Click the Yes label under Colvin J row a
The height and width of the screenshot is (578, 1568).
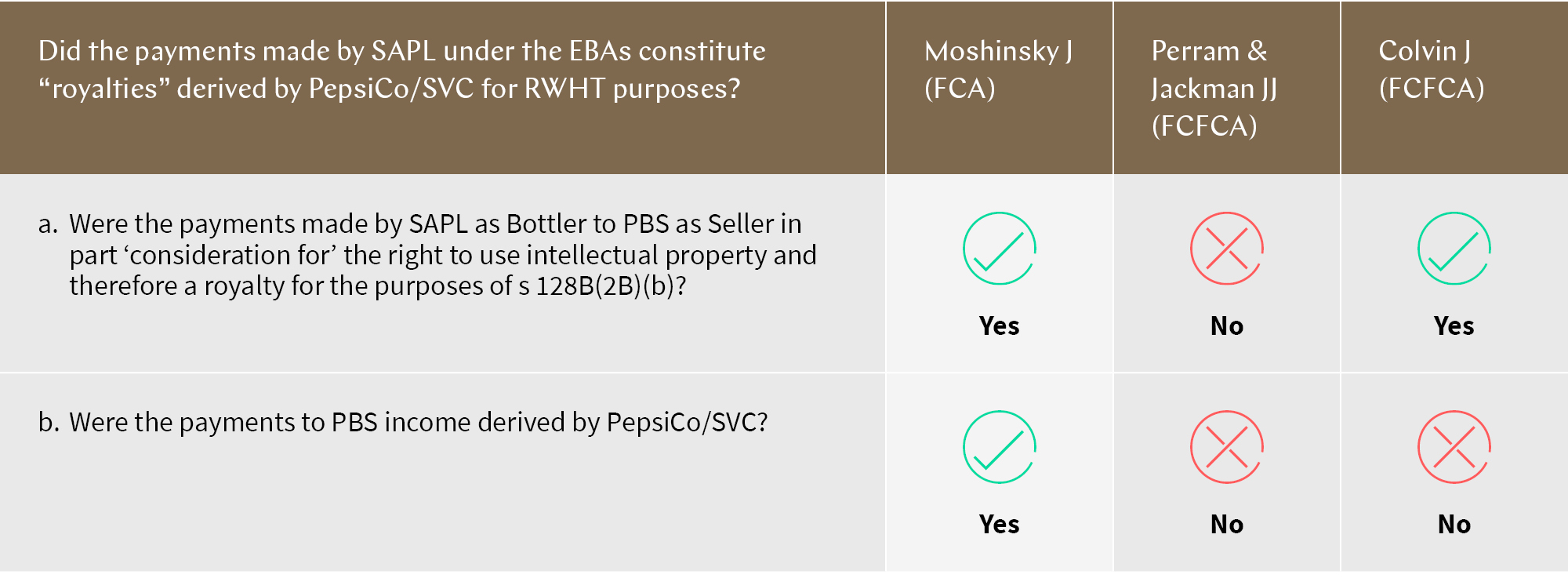click(1454, 325)
